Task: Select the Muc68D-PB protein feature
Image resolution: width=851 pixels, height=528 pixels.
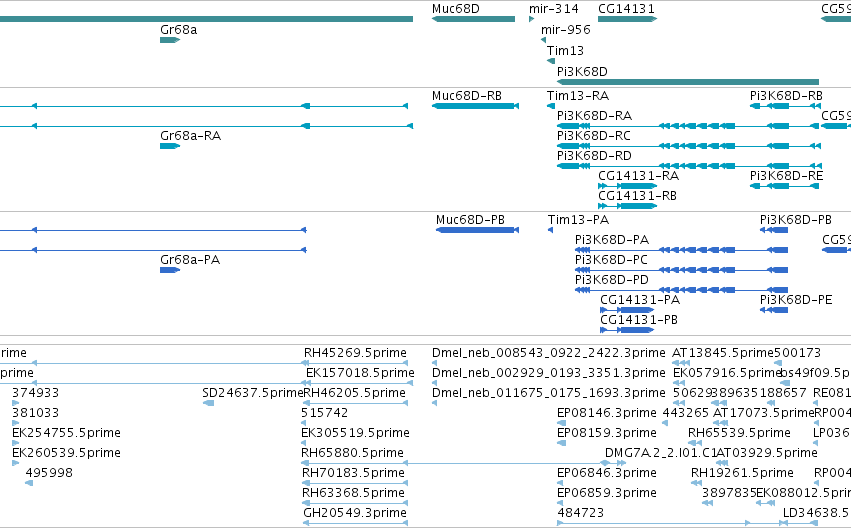Action: (x=477, y=230)
